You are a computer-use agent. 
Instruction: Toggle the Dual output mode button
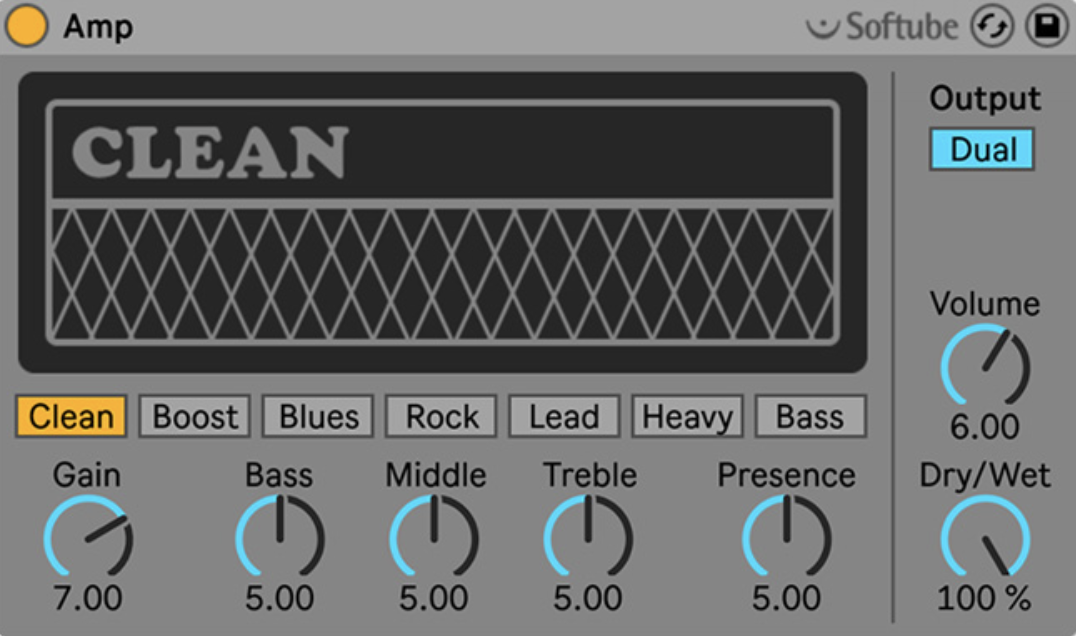pyautogui.click(x=982, y=149)
